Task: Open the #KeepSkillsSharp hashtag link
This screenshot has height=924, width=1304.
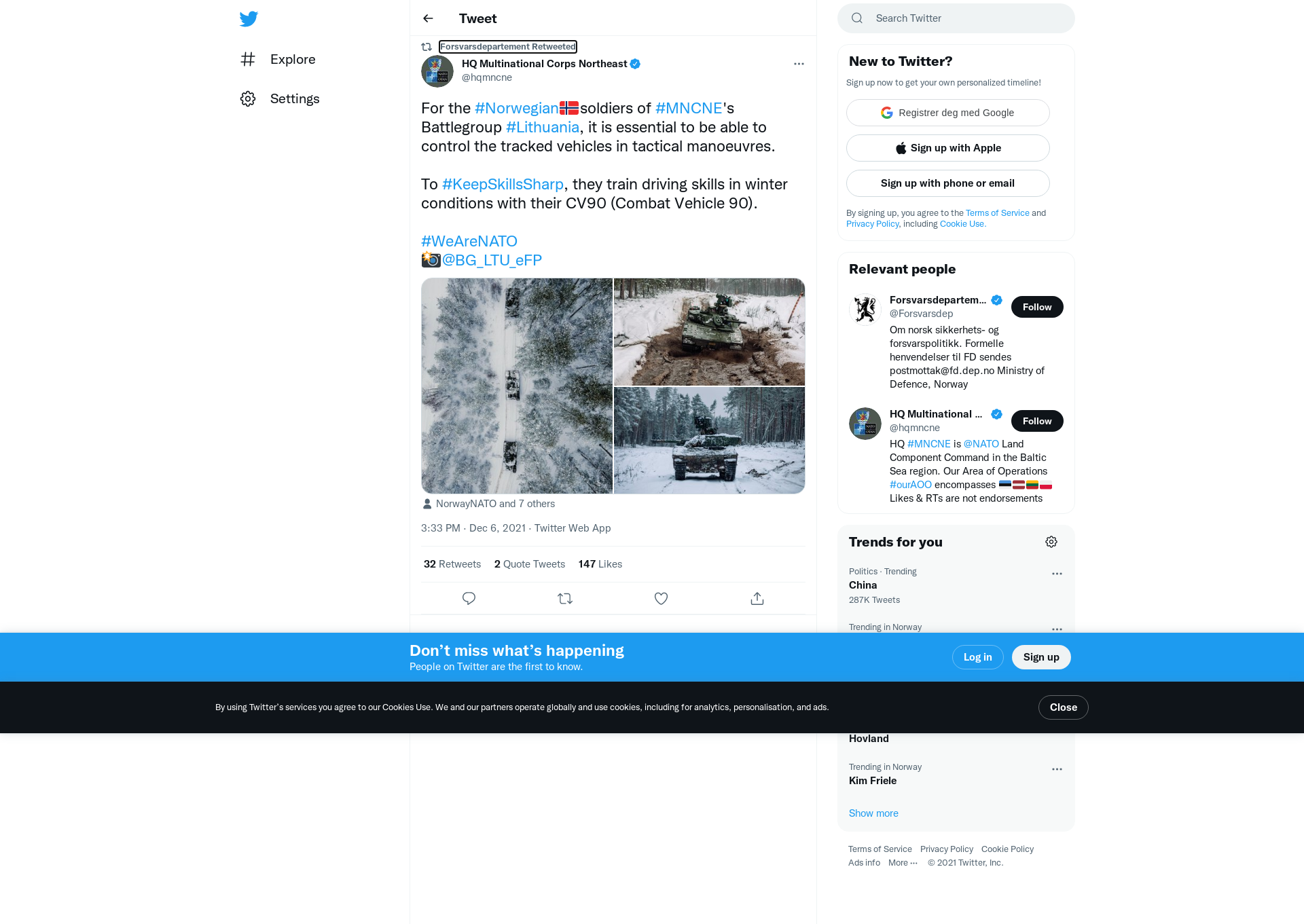Action: (503, 184)
